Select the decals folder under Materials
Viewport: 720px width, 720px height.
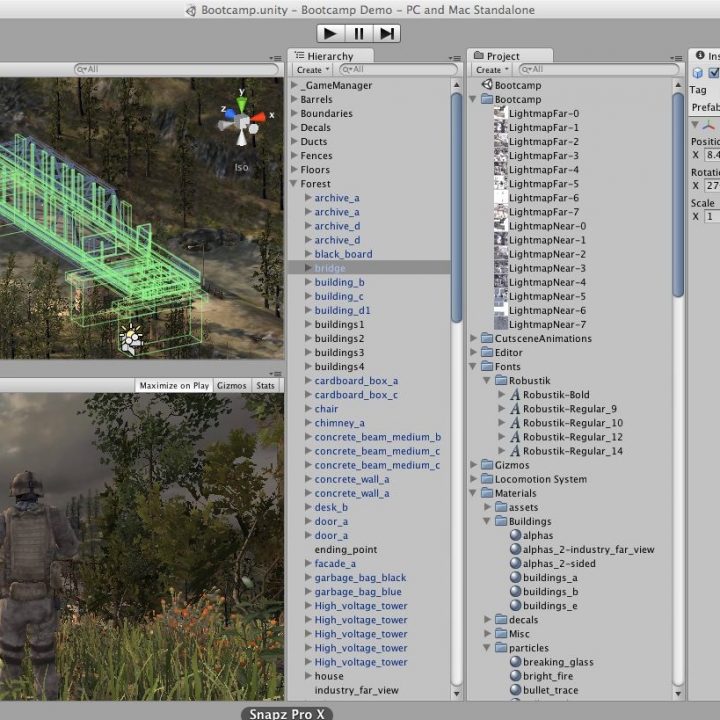[517, 619]
